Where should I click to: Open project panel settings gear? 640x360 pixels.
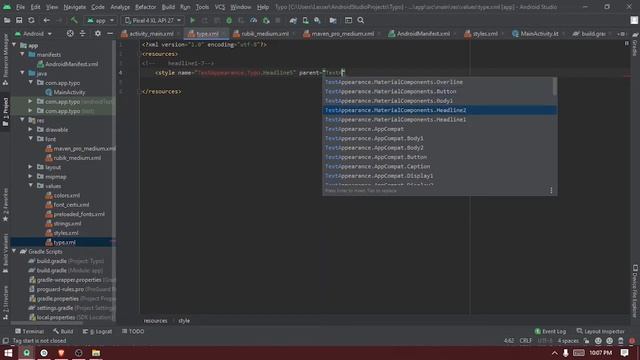98,33
